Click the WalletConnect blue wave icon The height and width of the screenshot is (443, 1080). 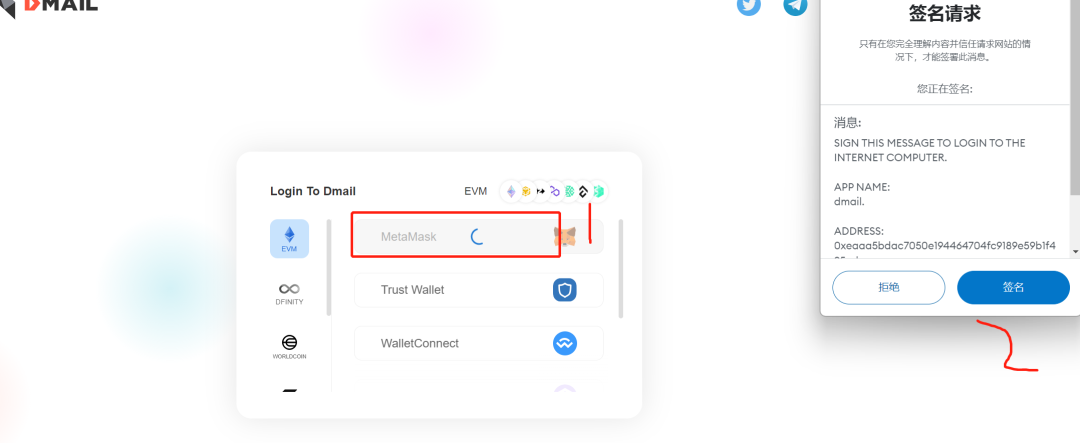565,343
